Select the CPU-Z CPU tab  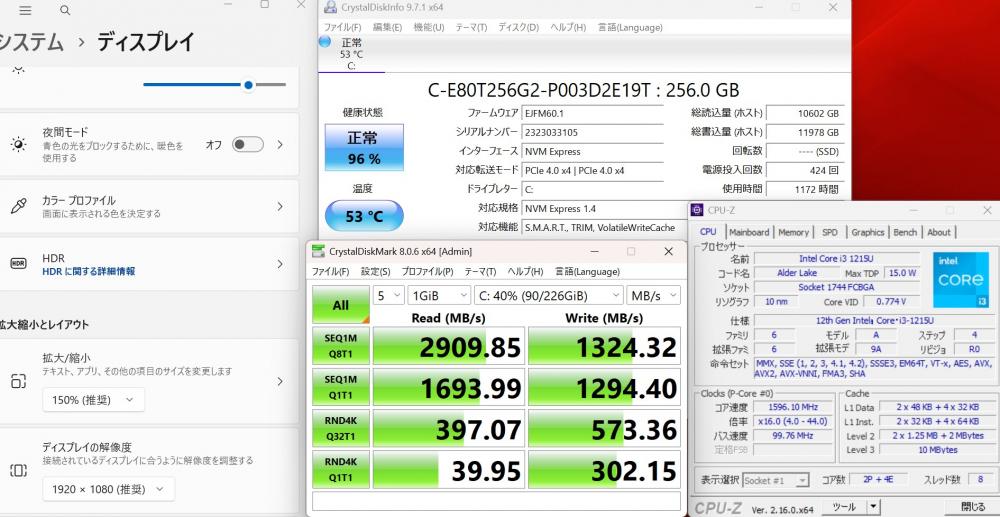708,232
